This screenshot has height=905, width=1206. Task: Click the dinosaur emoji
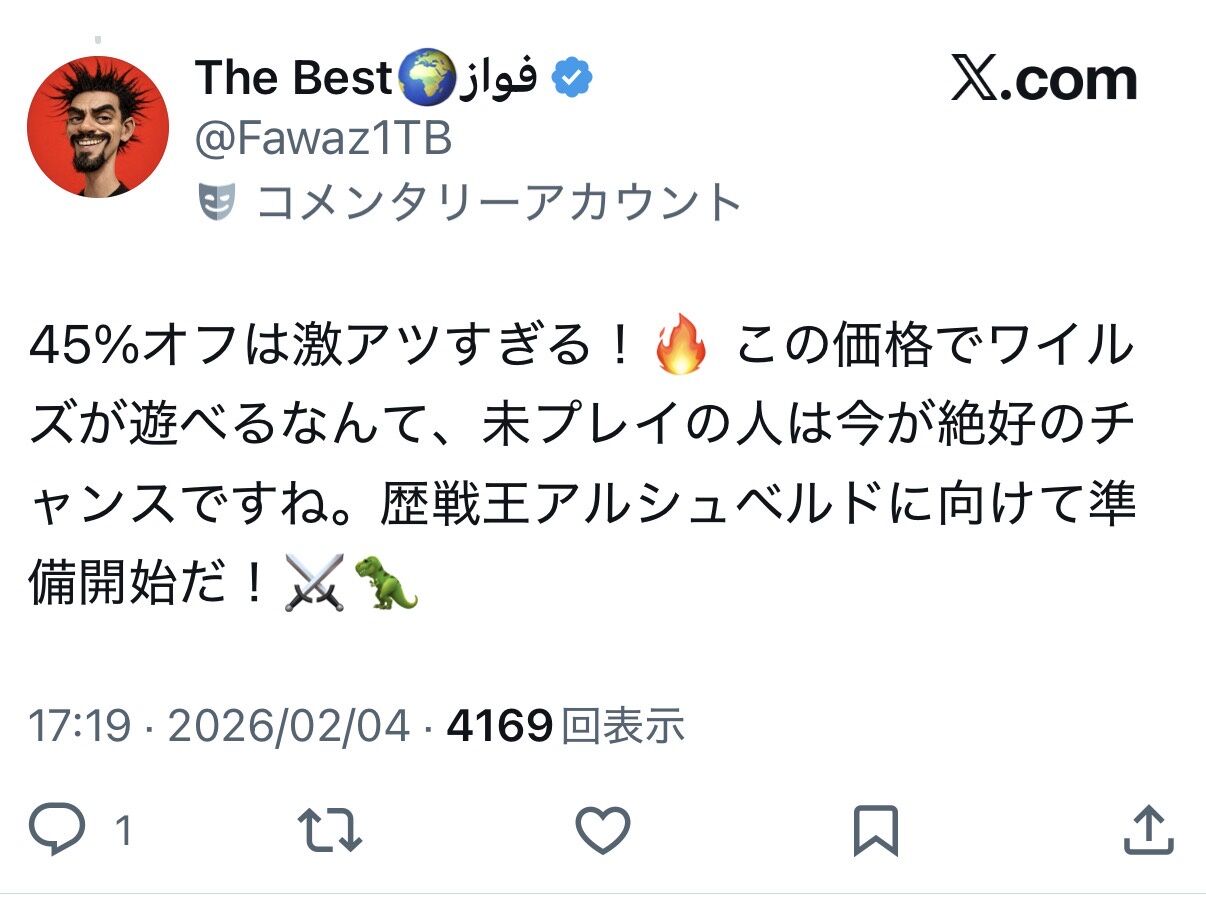(x=385, y=583)
